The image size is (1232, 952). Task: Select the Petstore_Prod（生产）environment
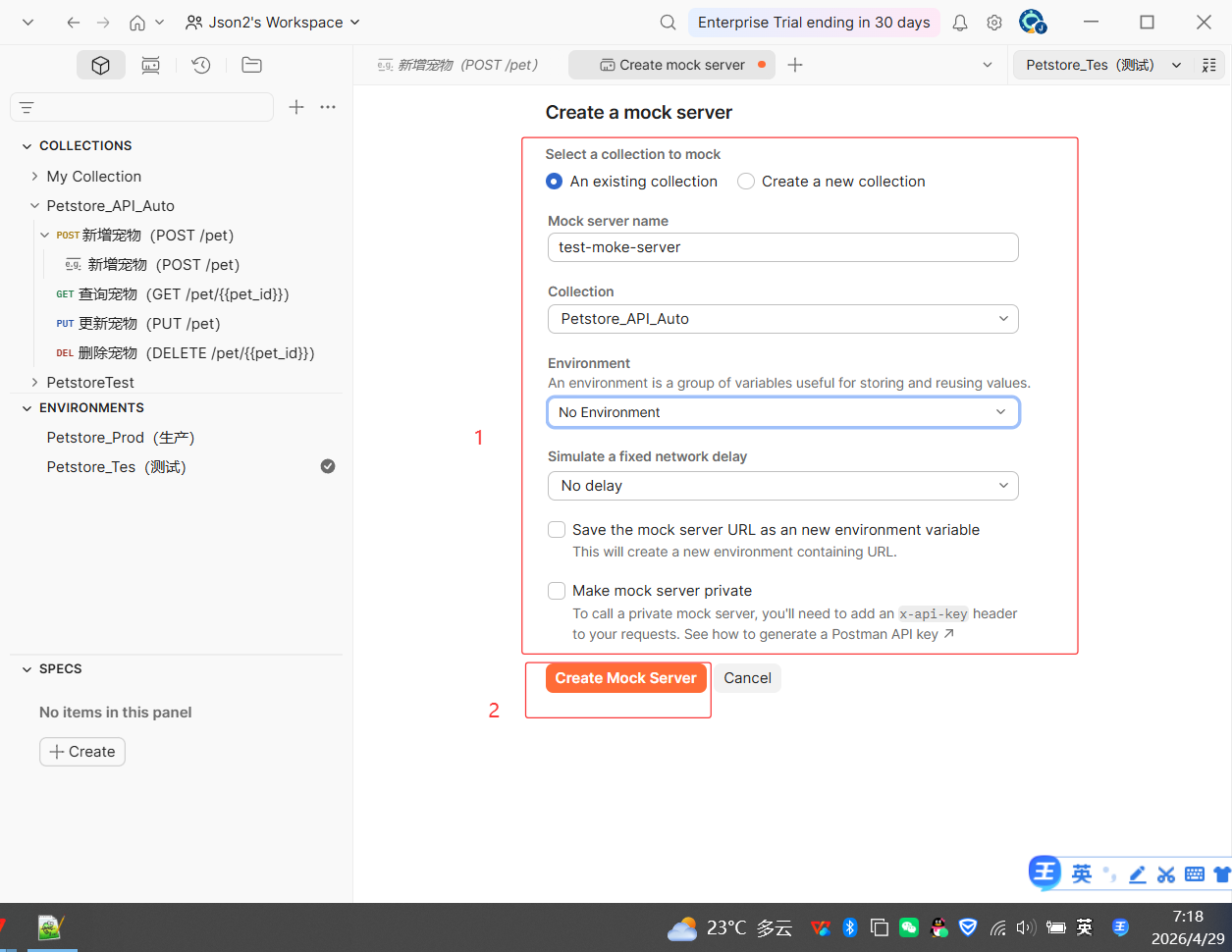(121, 438)
